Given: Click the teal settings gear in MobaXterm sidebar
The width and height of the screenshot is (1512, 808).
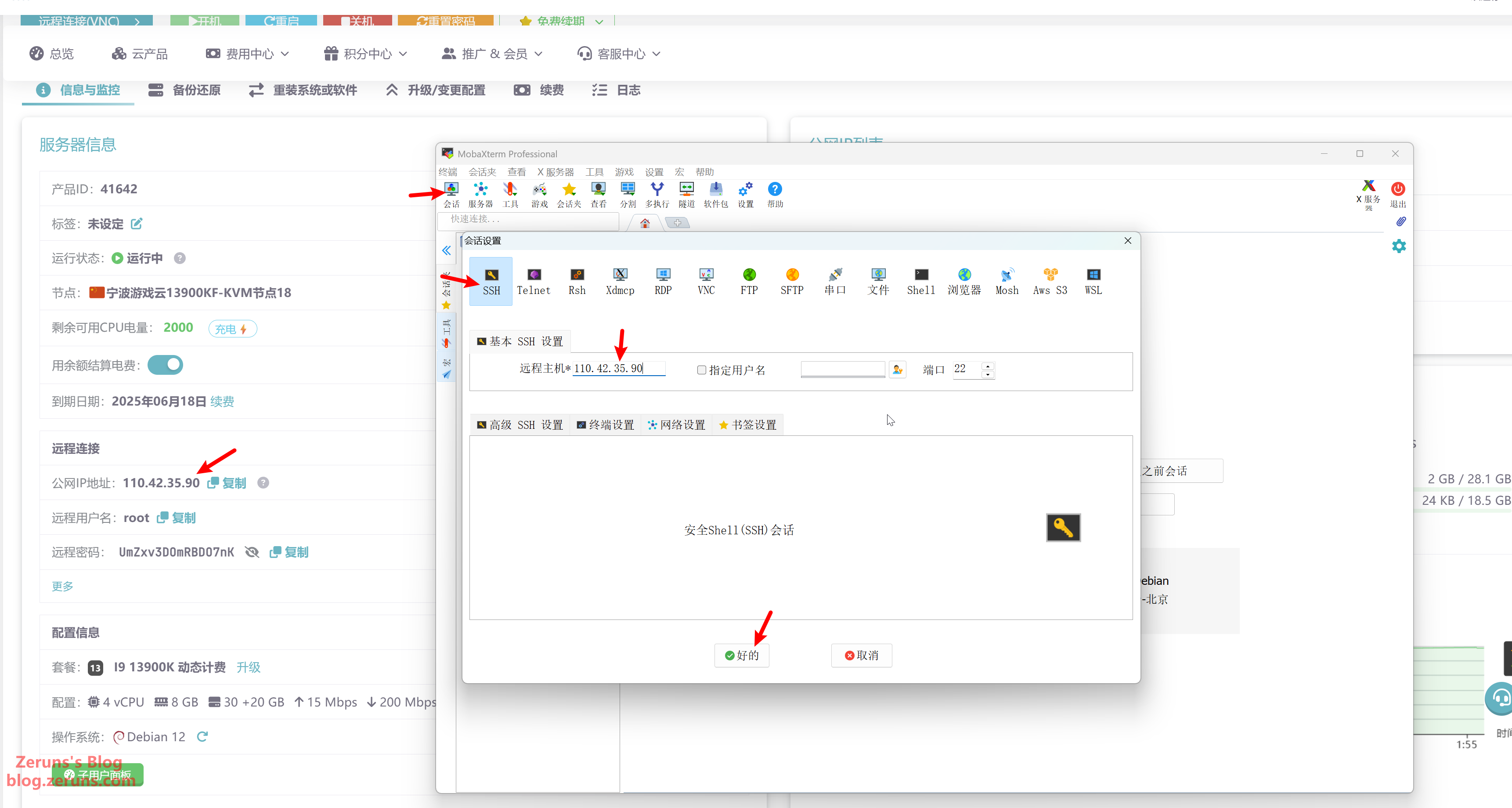Looking at the screenshot, I should point(1399,246).
